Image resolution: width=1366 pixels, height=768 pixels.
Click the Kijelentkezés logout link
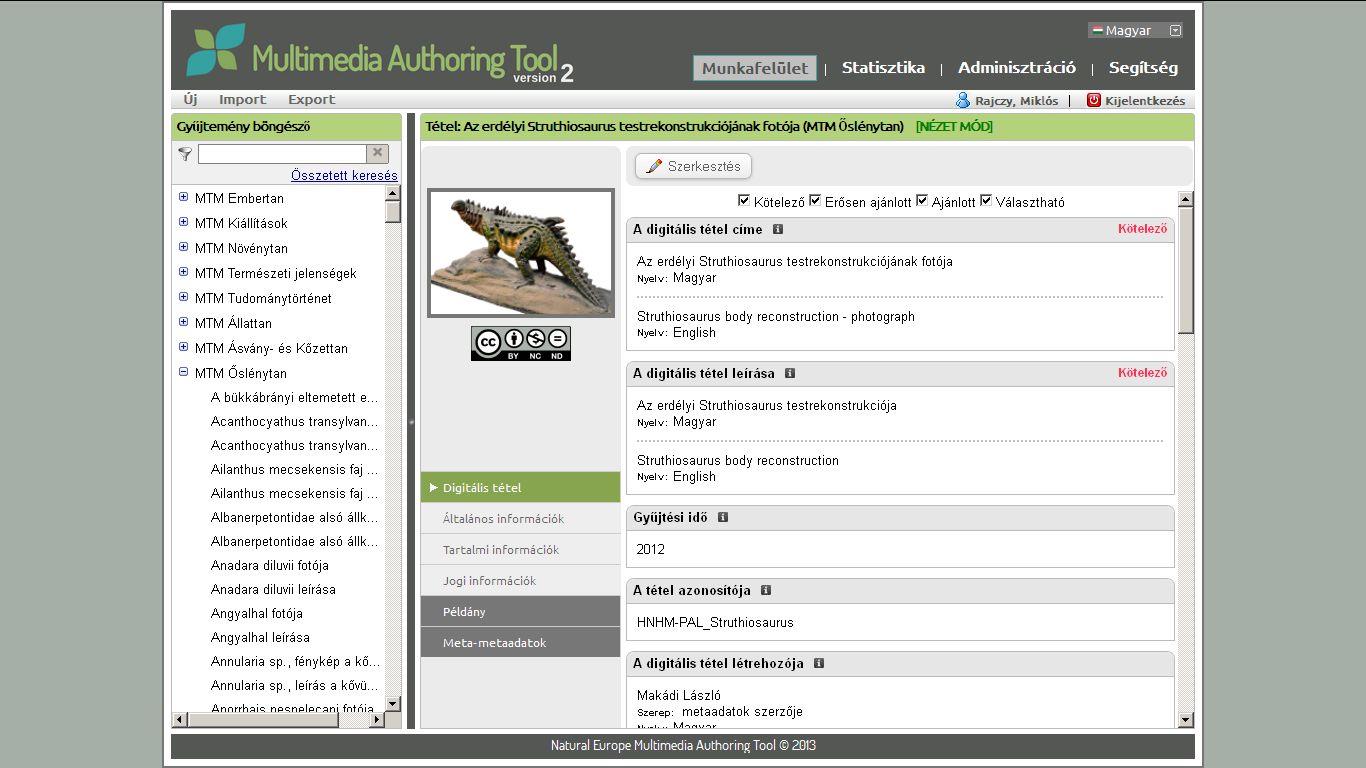click(1145, 101)
